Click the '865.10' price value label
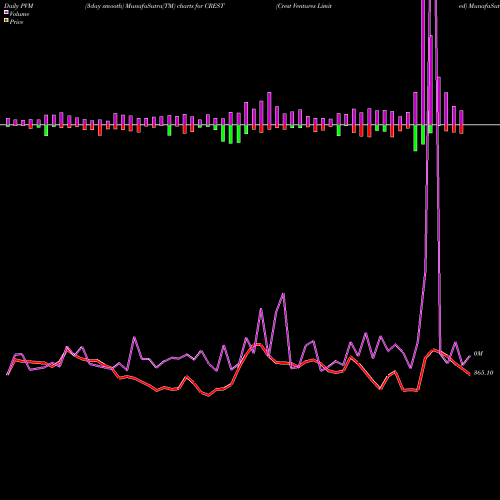This screenshot has height=500, width=500. 483,373
